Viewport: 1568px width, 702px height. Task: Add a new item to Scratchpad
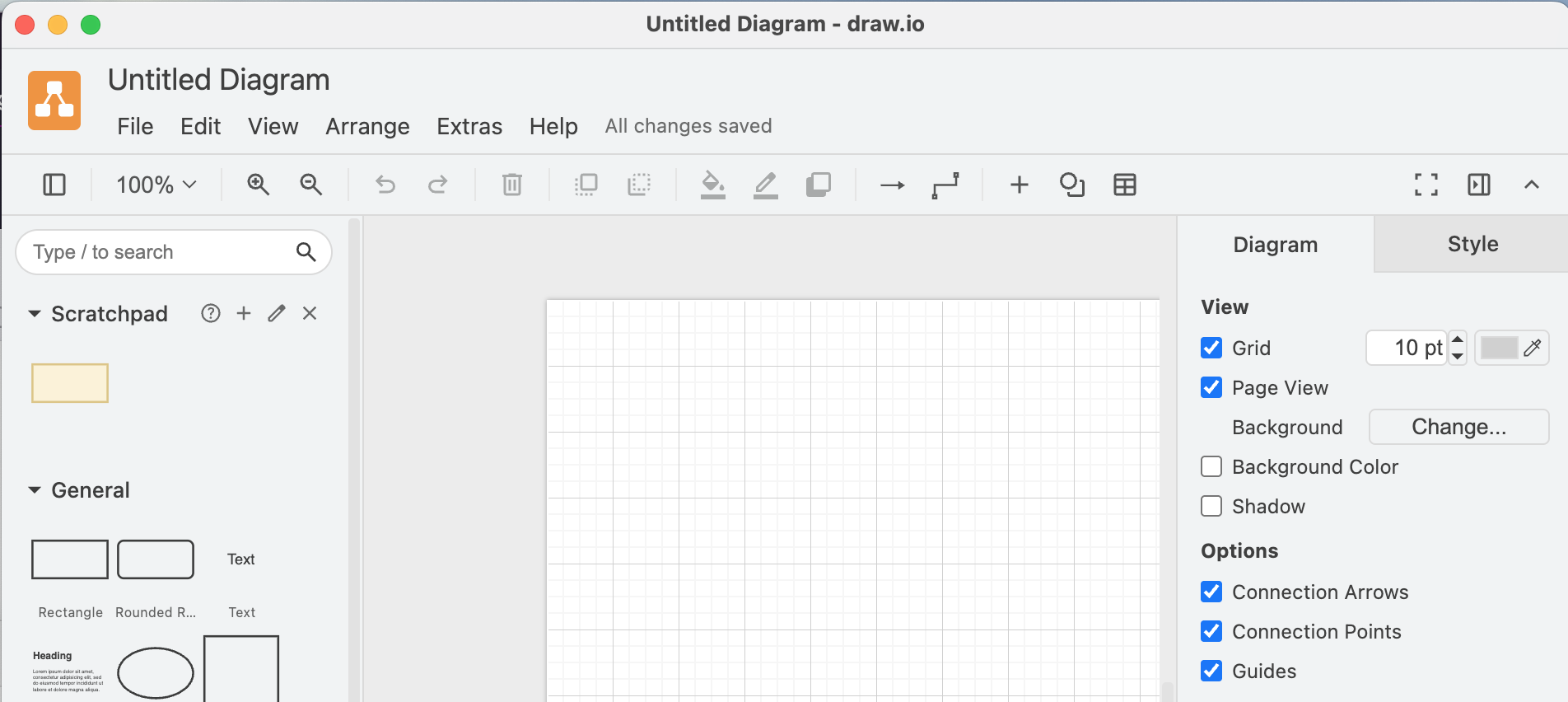pyautogui.click(x=244, y=313)
